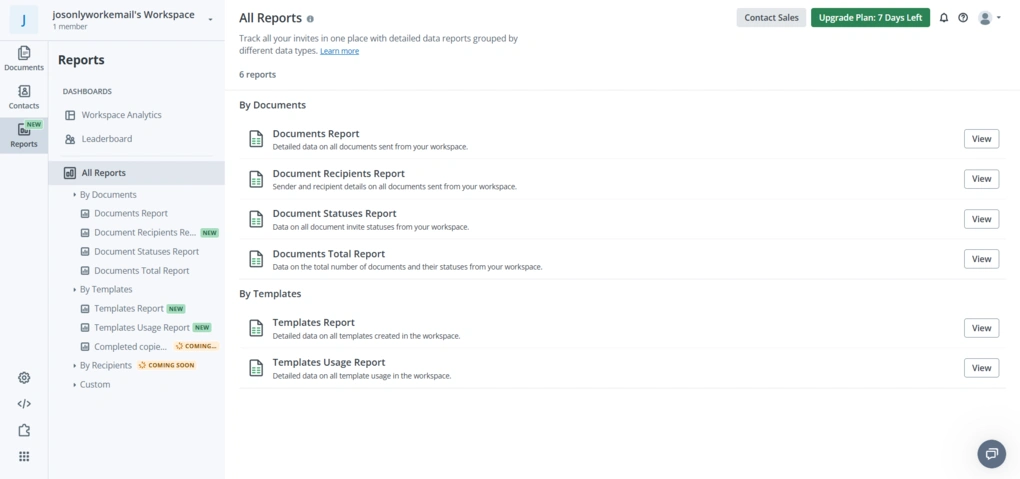Viewport: 1020px width, 479px height.
Task: Open Documents Total Report in sidebar
Action: pyautogui.click(x=142, y=271)
